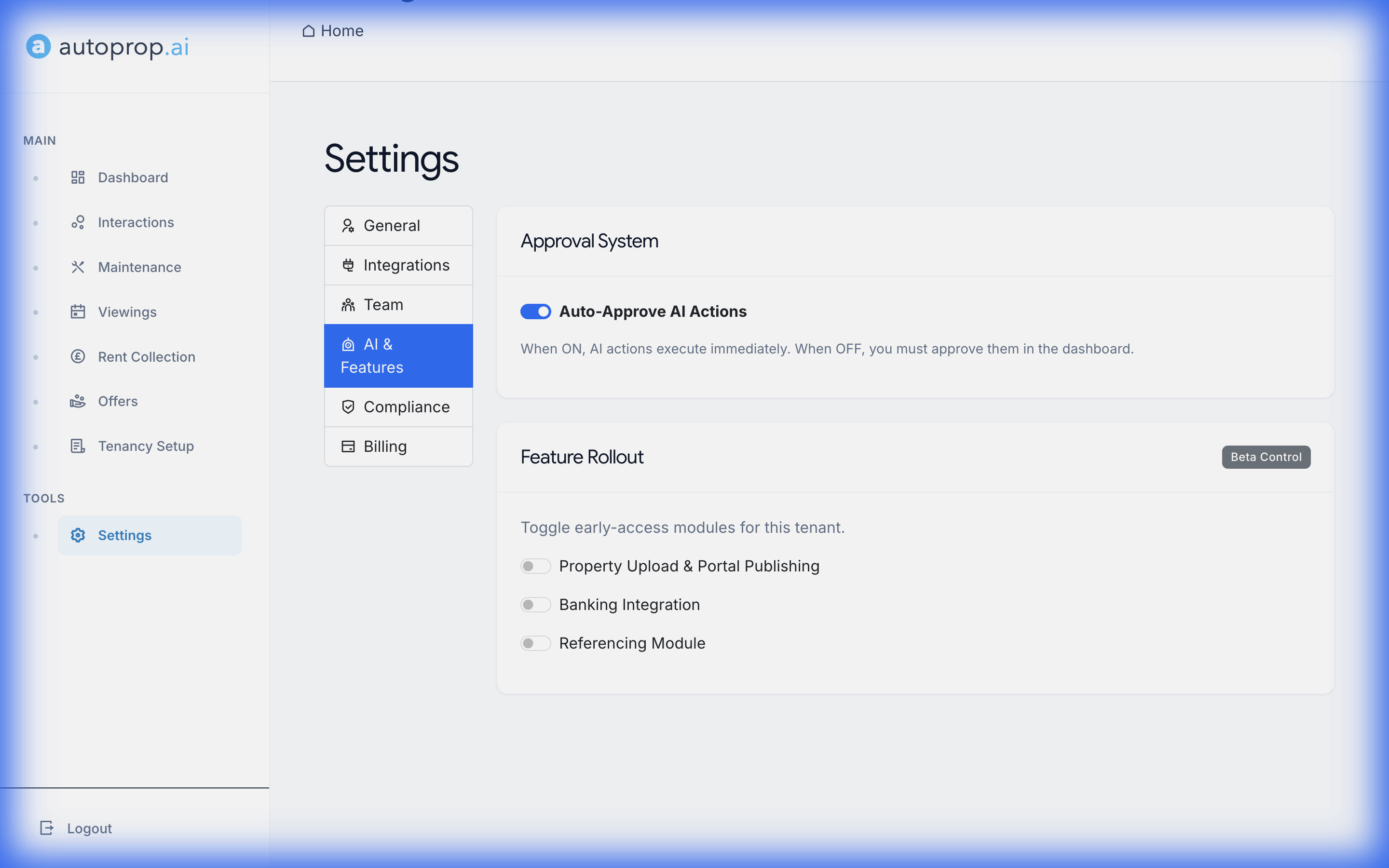Toggle on the Banking Integration module
Viewport: 1389px width, 868px height.
point(535,604)
